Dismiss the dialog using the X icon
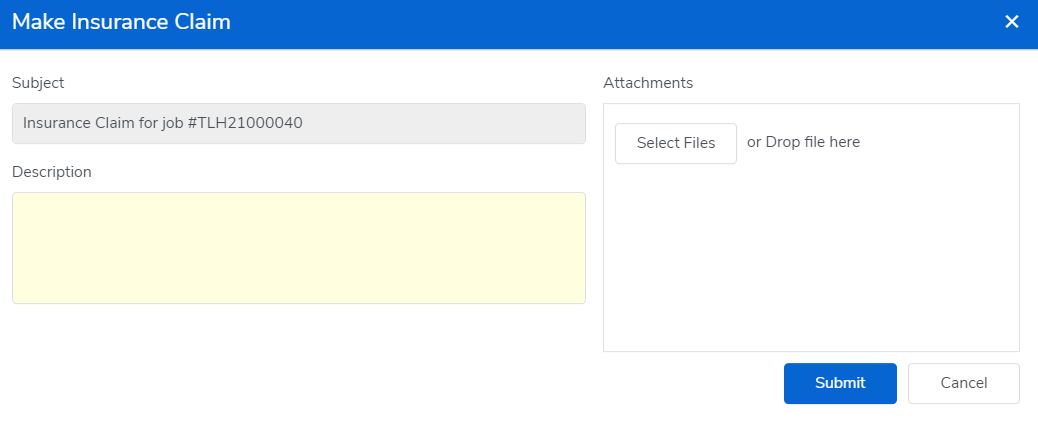The width and height of the screenshot is (1038, 422). point(1011,22)
